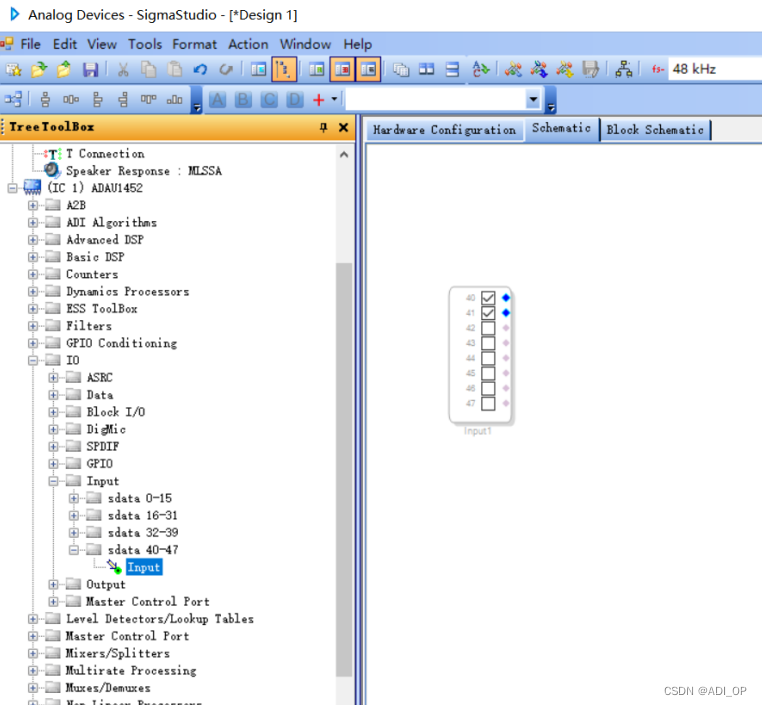
Task: Toggle the highlighted tree toolbox view icon
Action: [x=284, y=69]
